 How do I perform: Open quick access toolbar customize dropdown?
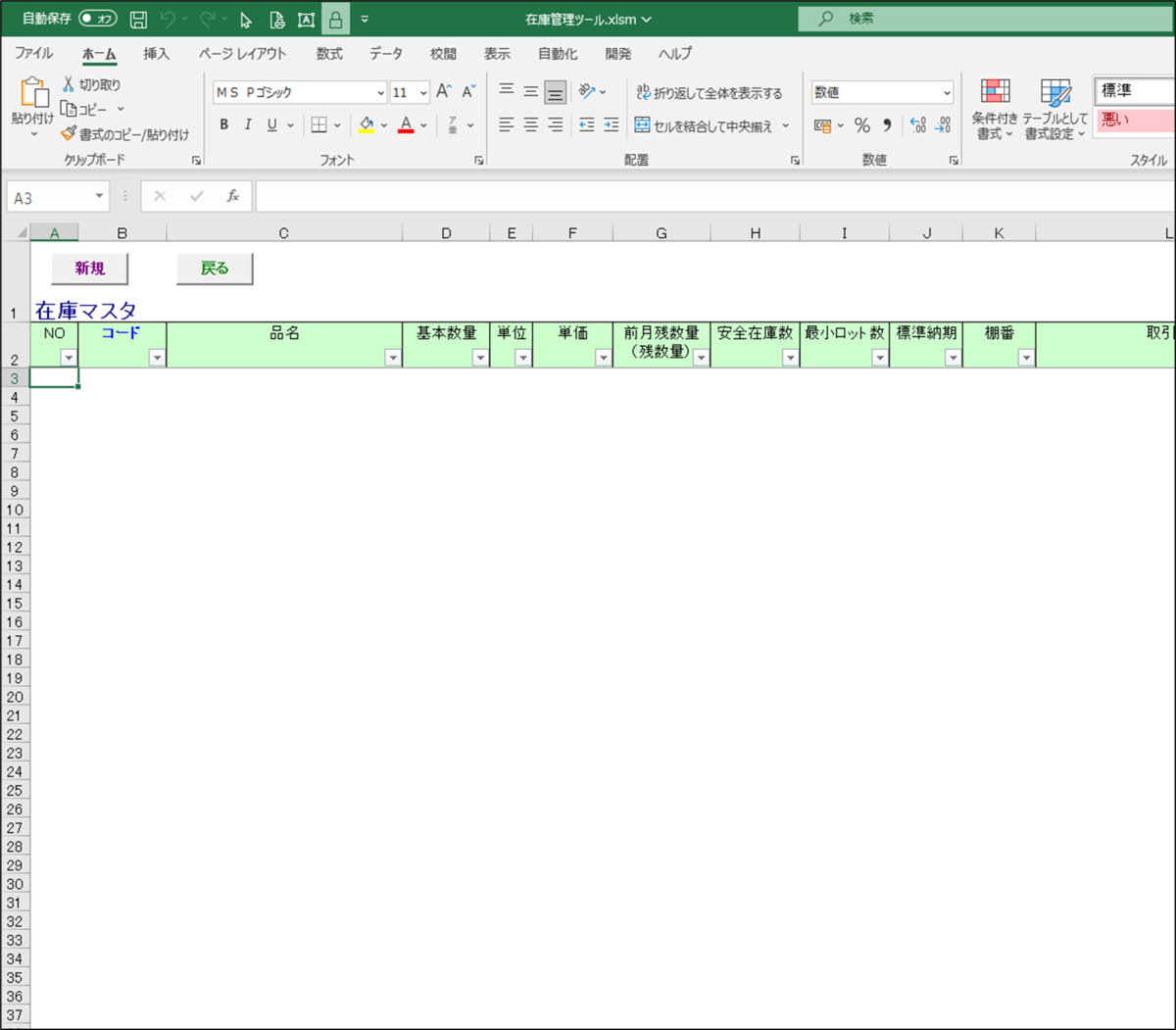[x=365, y=20]
